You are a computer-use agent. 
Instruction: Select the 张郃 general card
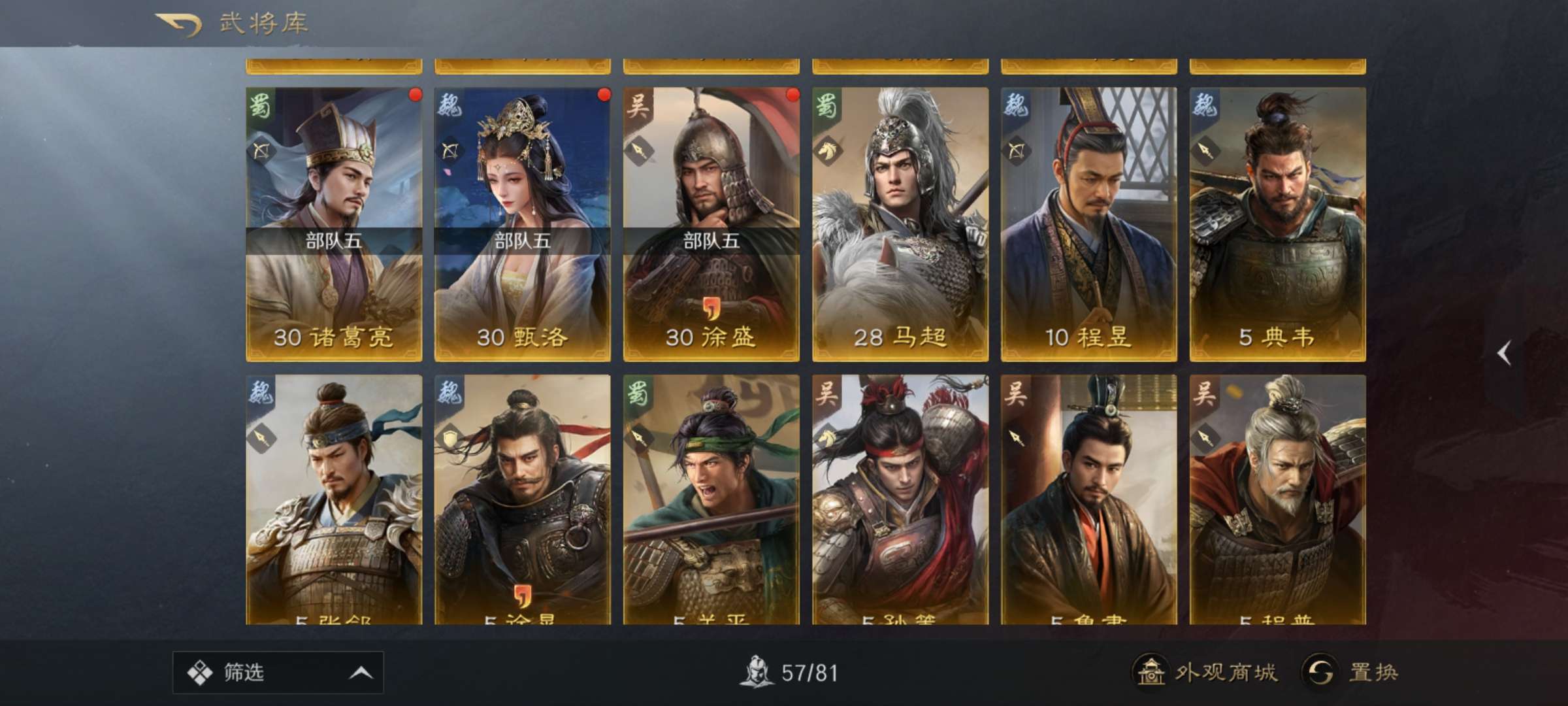coord(334,499)
